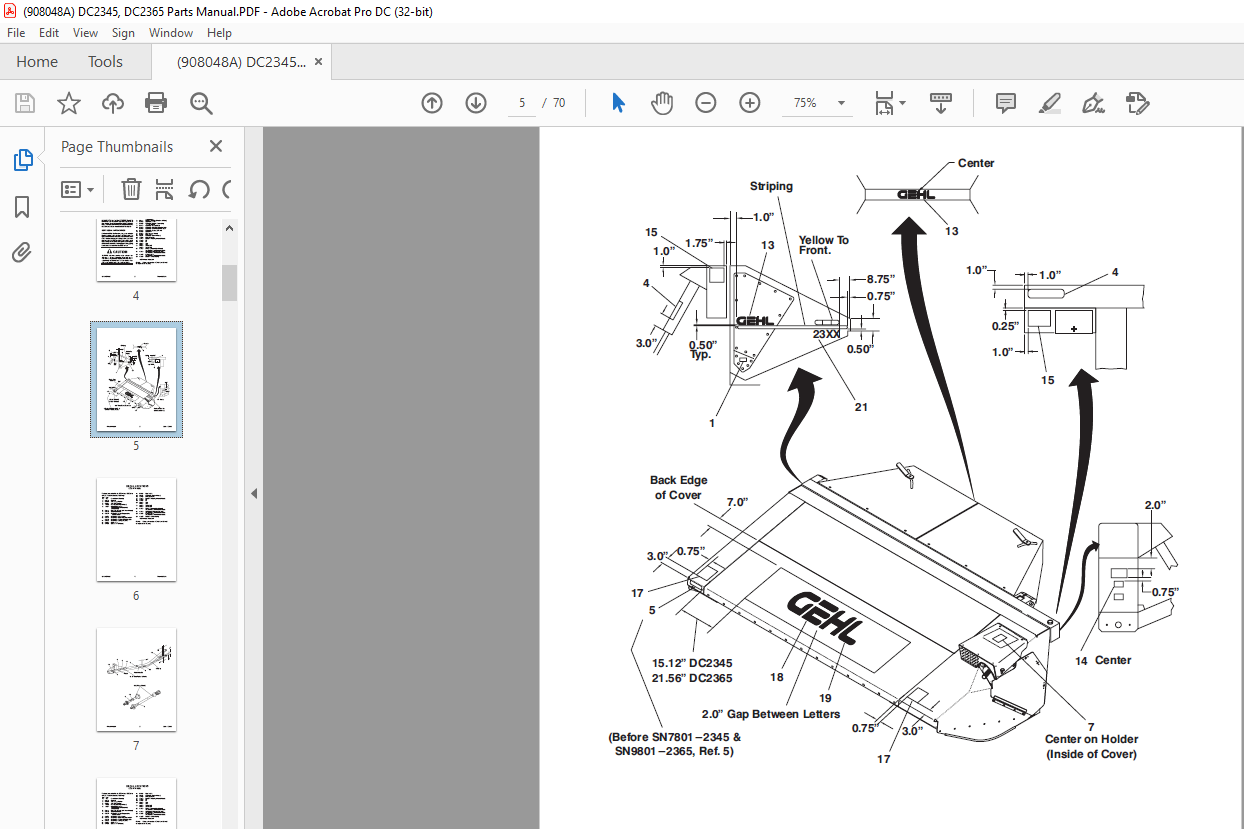Activate the Hand pan tool

click(x=662, y=103)
